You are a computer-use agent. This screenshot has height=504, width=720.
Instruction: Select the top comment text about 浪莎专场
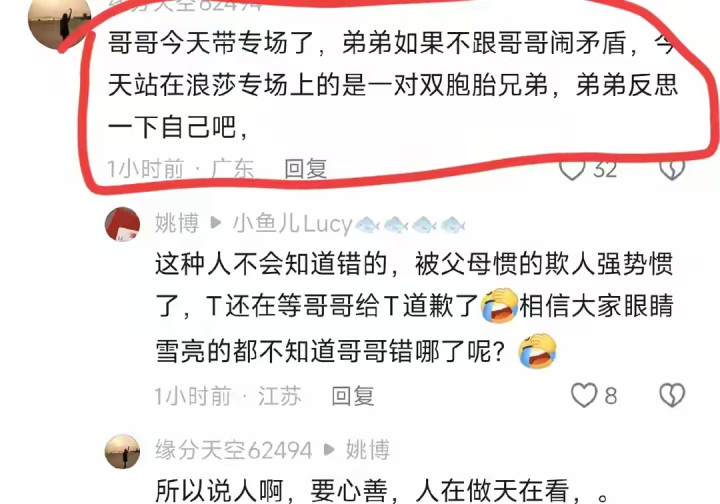(x=393, y=85)
